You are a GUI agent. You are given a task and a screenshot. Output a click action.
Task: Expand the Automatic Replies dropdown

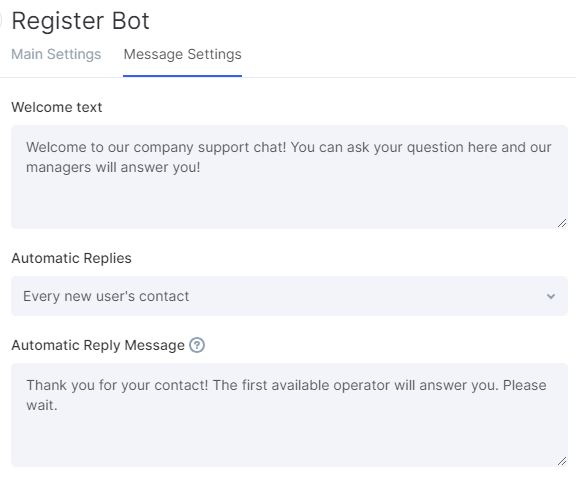coord(289,296)
